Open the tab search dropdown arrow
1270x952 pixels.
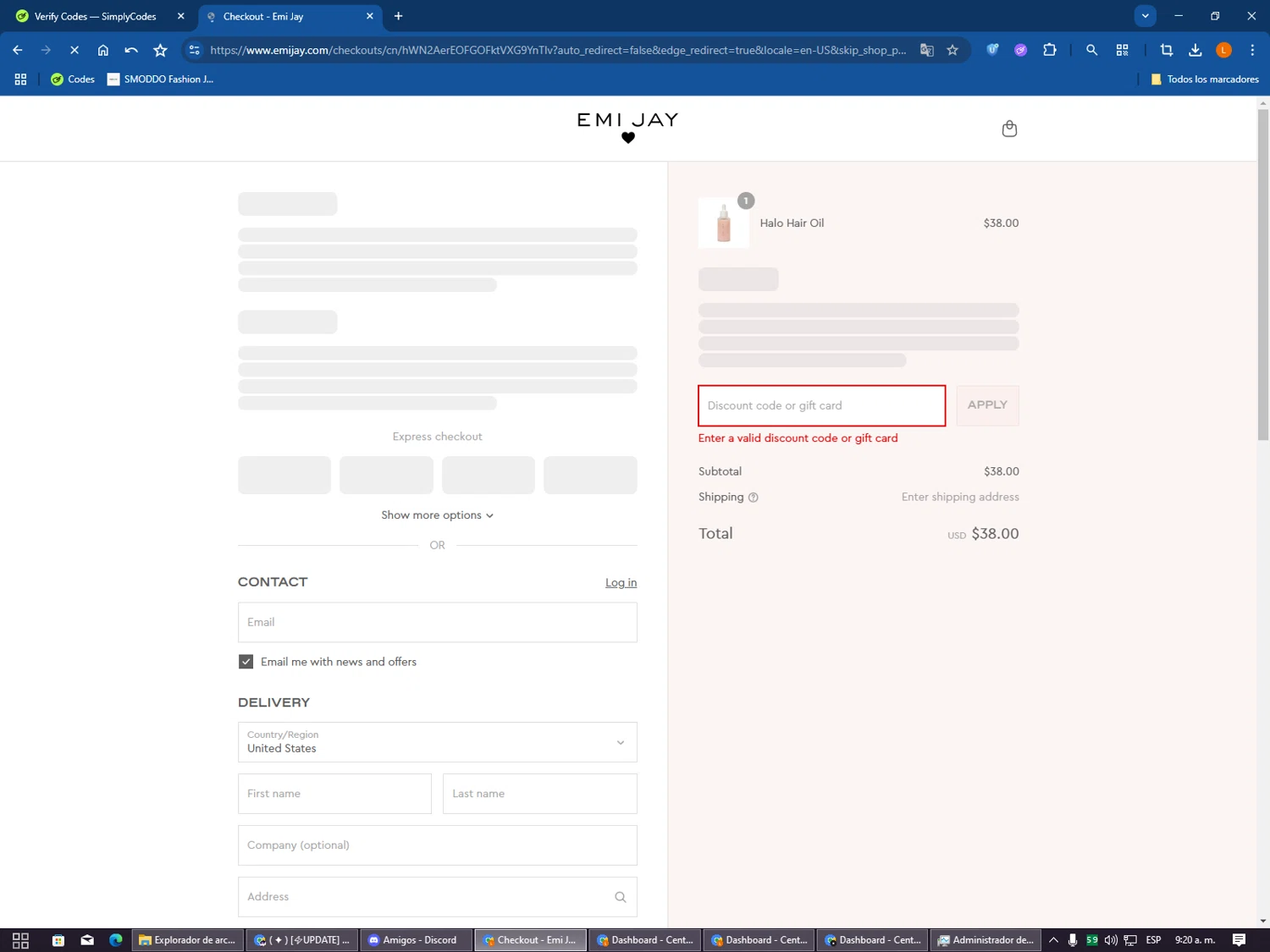(1145, 16)
